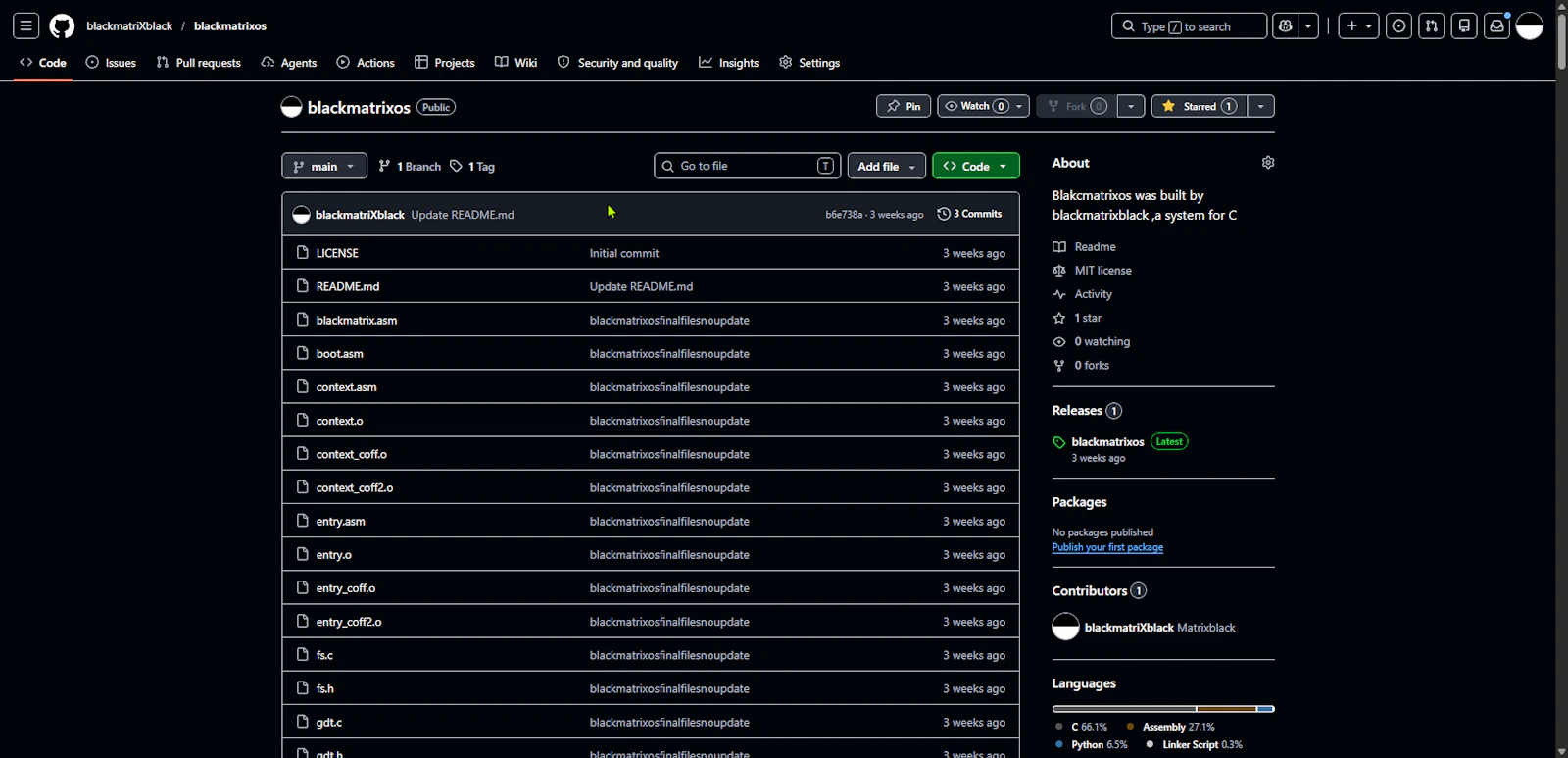Open Security and quality tab
Image resolution: width=1568 pixels, height=758 pixels.
pos(617,63)
